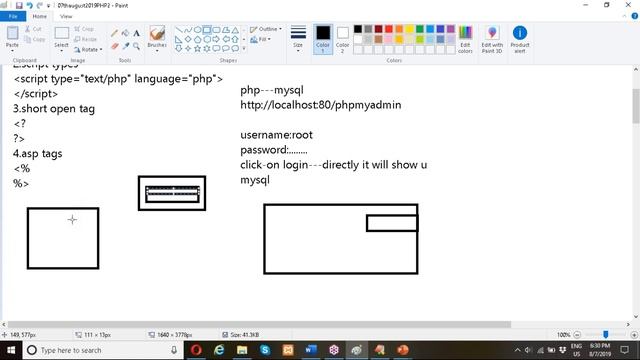The width and height of the screenshot is (640, 360).
Task: Choose the Curve shape
Action: coord(188,30)
